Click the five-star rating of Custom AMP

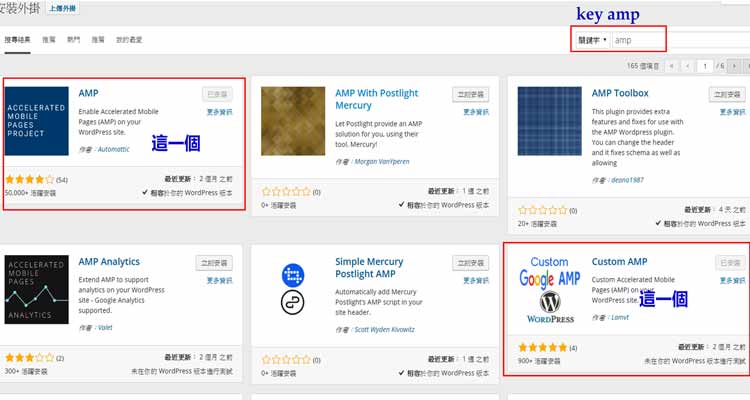click(542, 347)
